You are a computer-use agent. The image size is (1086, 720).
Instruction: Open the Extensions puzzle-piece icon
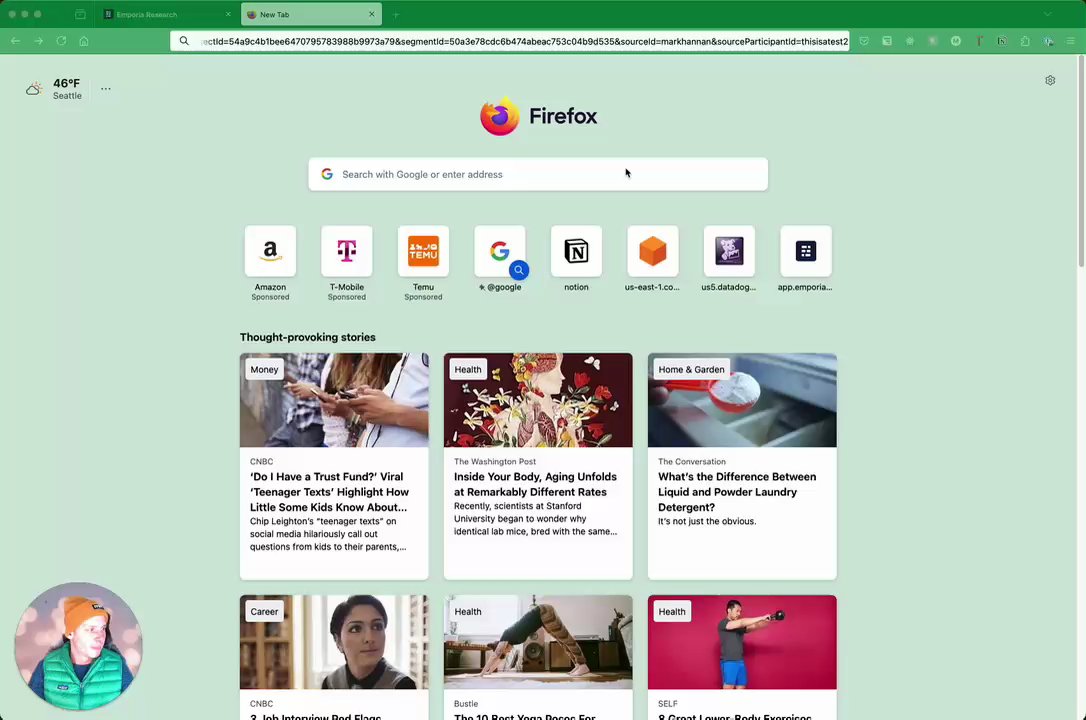pos(1025,41)
